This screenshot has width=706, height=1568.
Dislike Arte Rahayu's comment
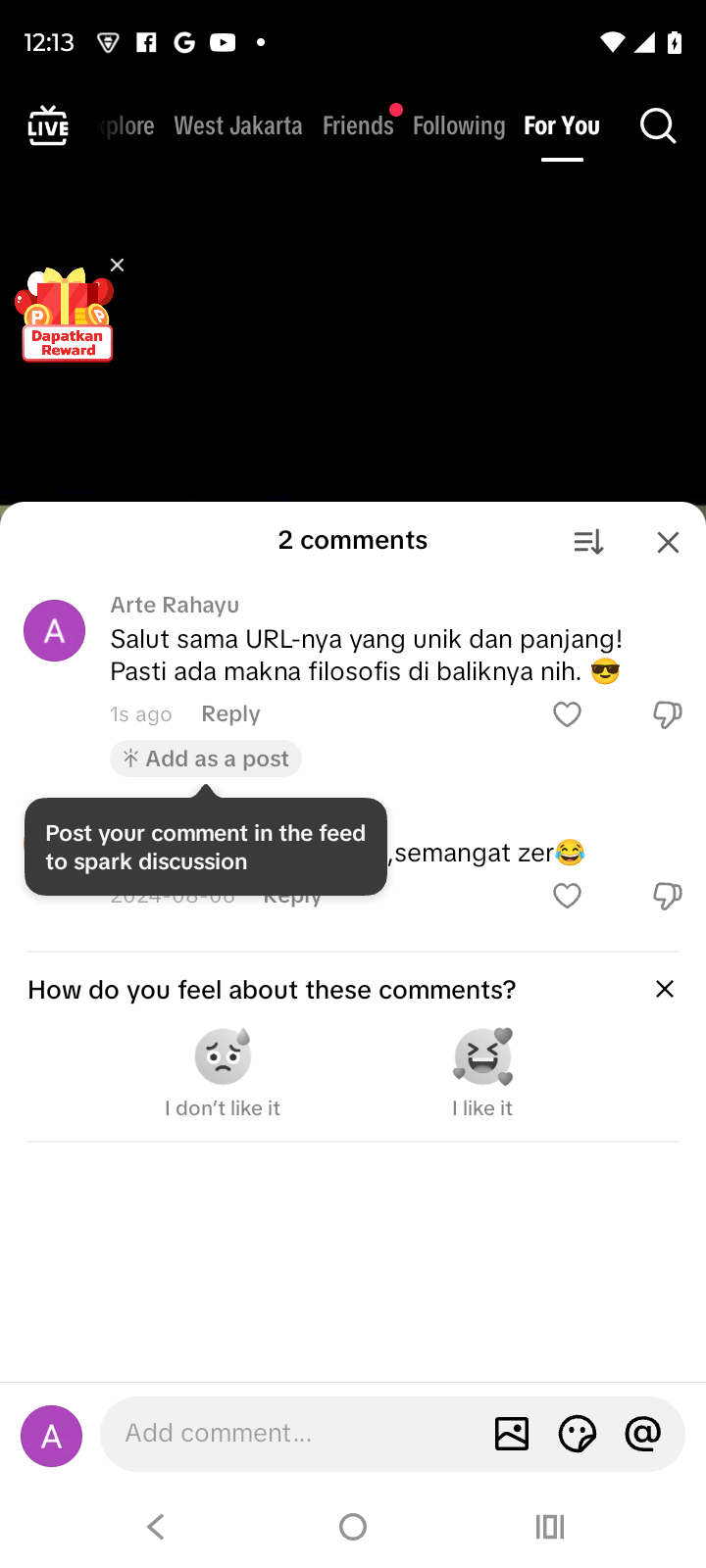point(667,714)
